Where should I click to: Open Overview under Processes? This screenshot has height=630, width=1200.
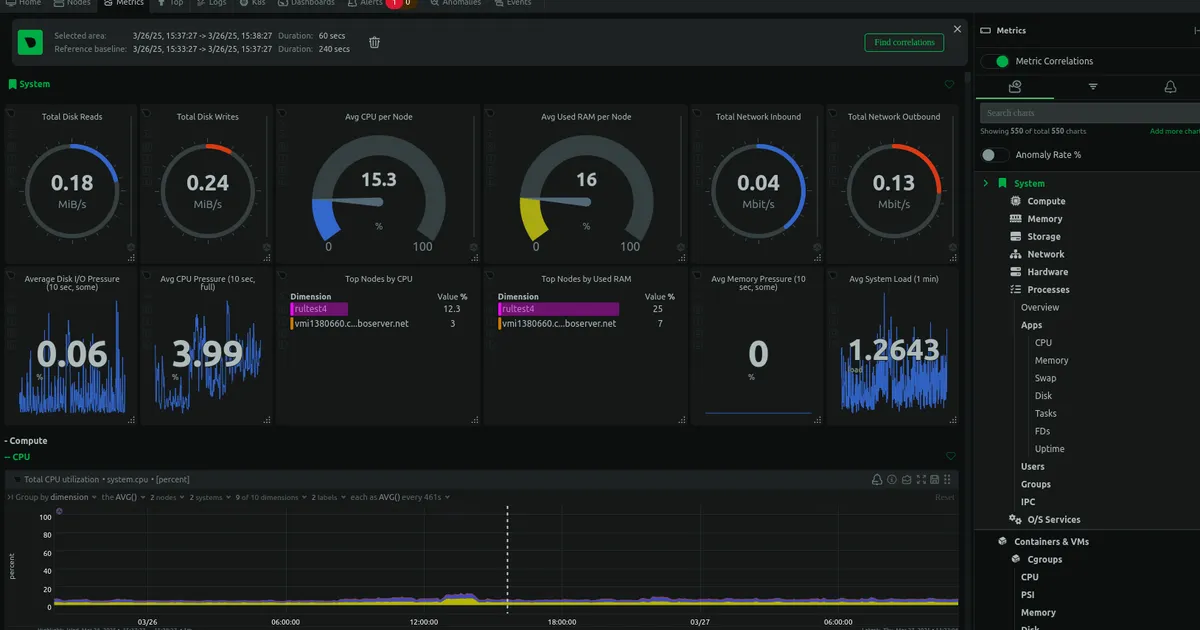coord(1040,307)
